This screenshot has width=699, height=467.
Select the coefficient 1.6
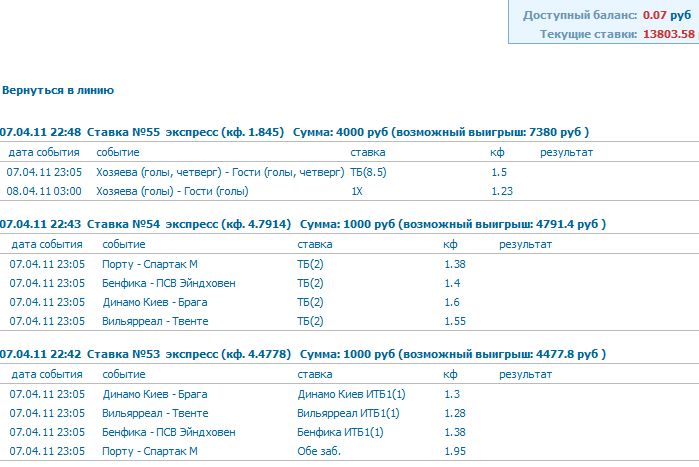[x=452, y=303]
